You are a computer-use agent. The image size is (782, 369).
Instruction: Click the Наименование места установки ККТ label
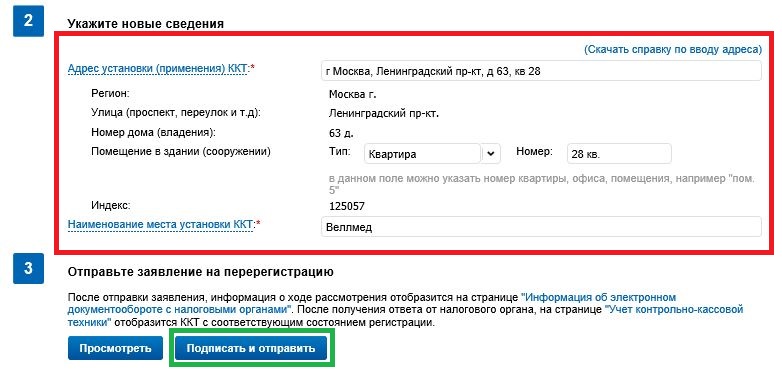(x=161, y=224)
